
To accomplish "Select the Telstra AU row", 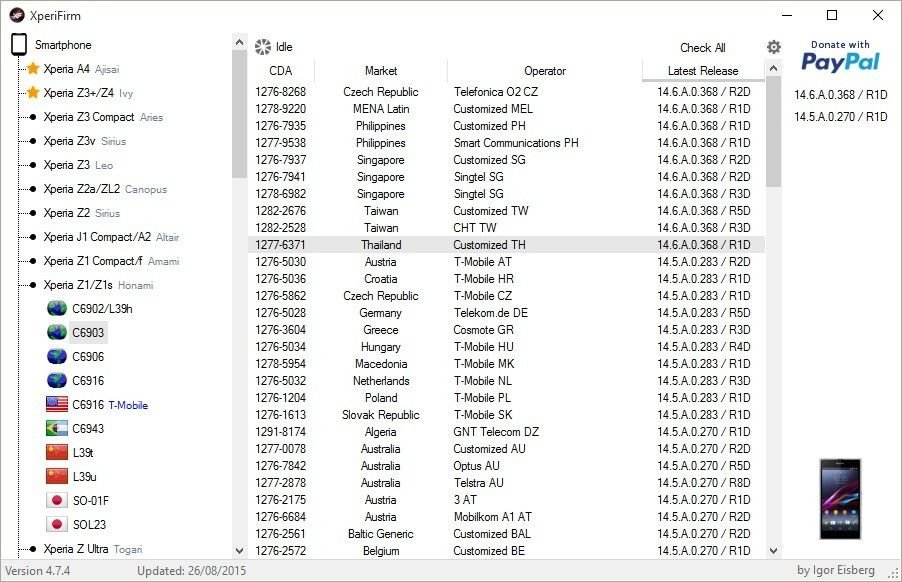I will coord(506,483).
